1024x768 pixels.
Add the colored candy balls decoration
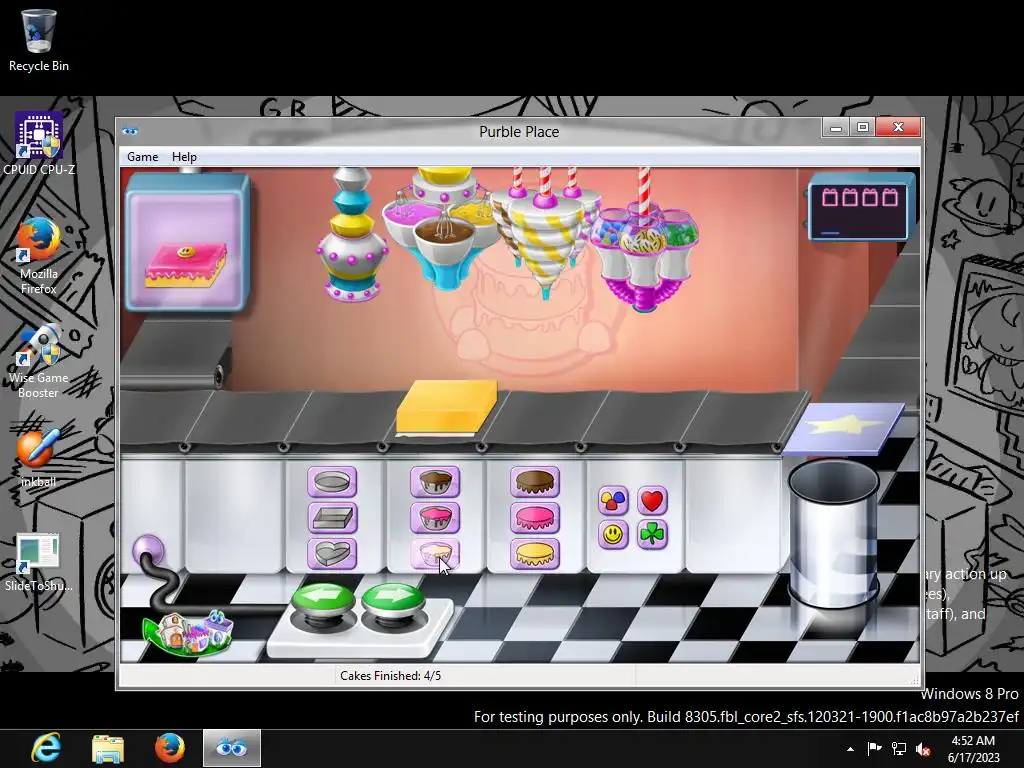pos(613,501)
